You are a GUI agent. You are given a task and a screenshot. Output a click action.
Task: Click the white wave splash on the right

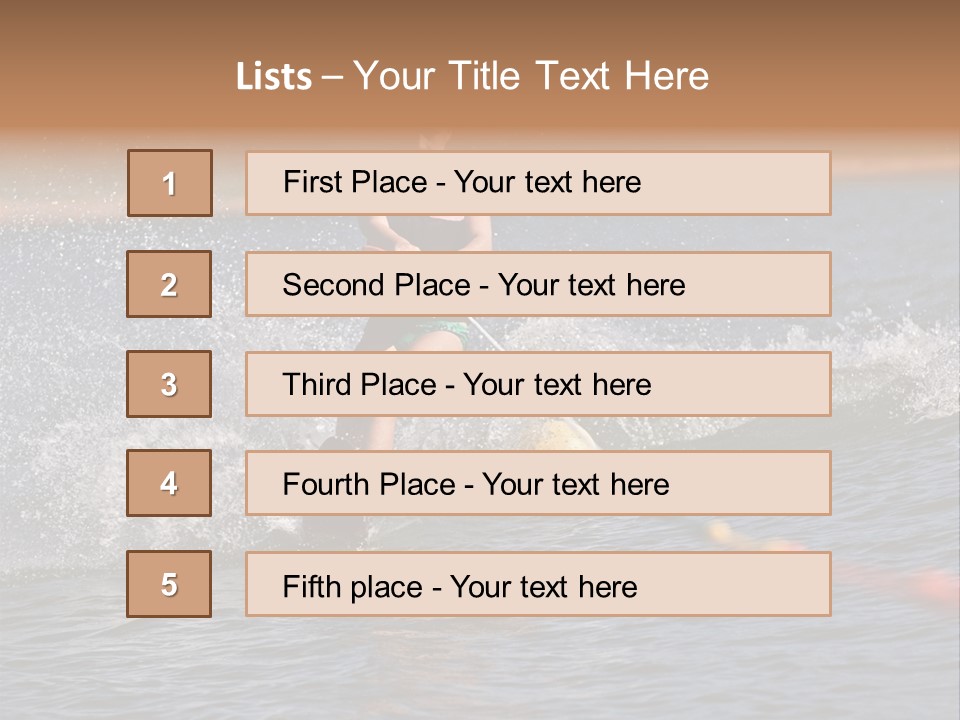point(900,367)
